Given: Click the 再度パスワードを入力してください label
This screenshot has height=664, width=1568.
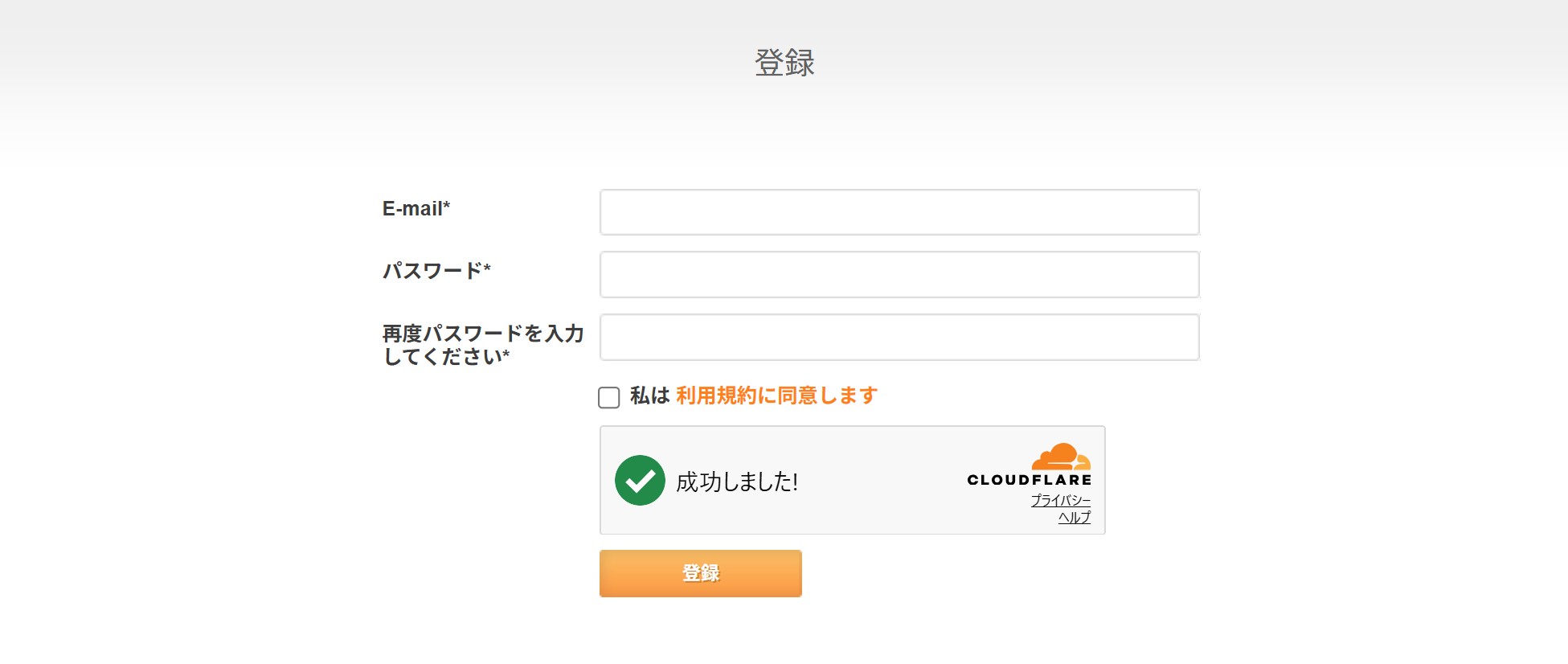Looking at the screenshot, I should pos(482,345).
